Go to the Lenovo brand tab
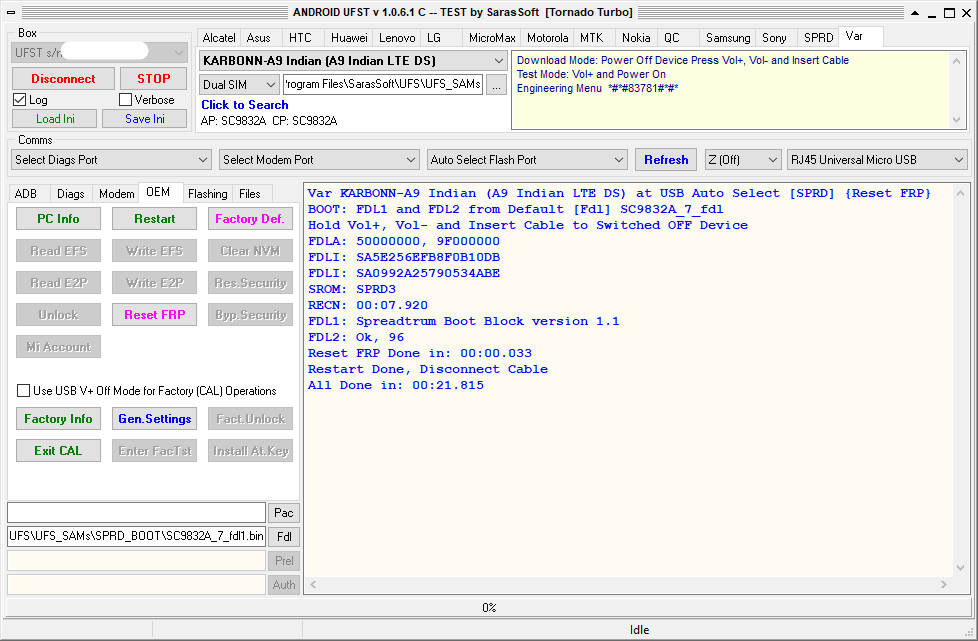The width and height of the screenshot is (978, 641). [x=397, y=38]
